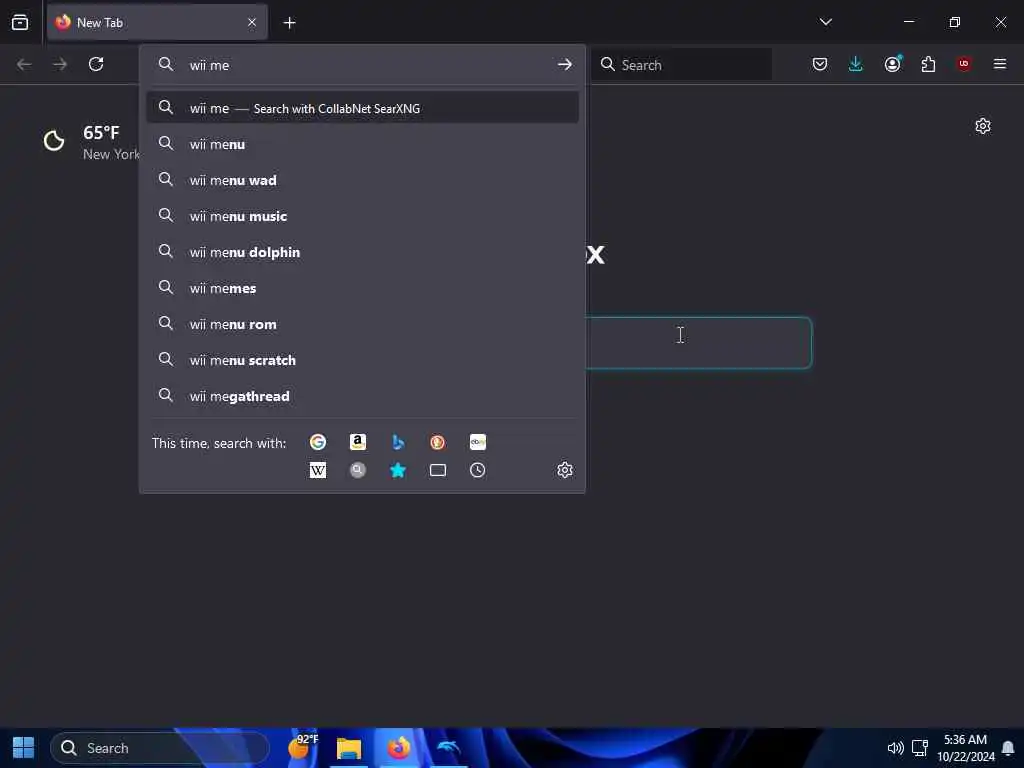
Task: Go back one page
Action: [x=24, y=64]
